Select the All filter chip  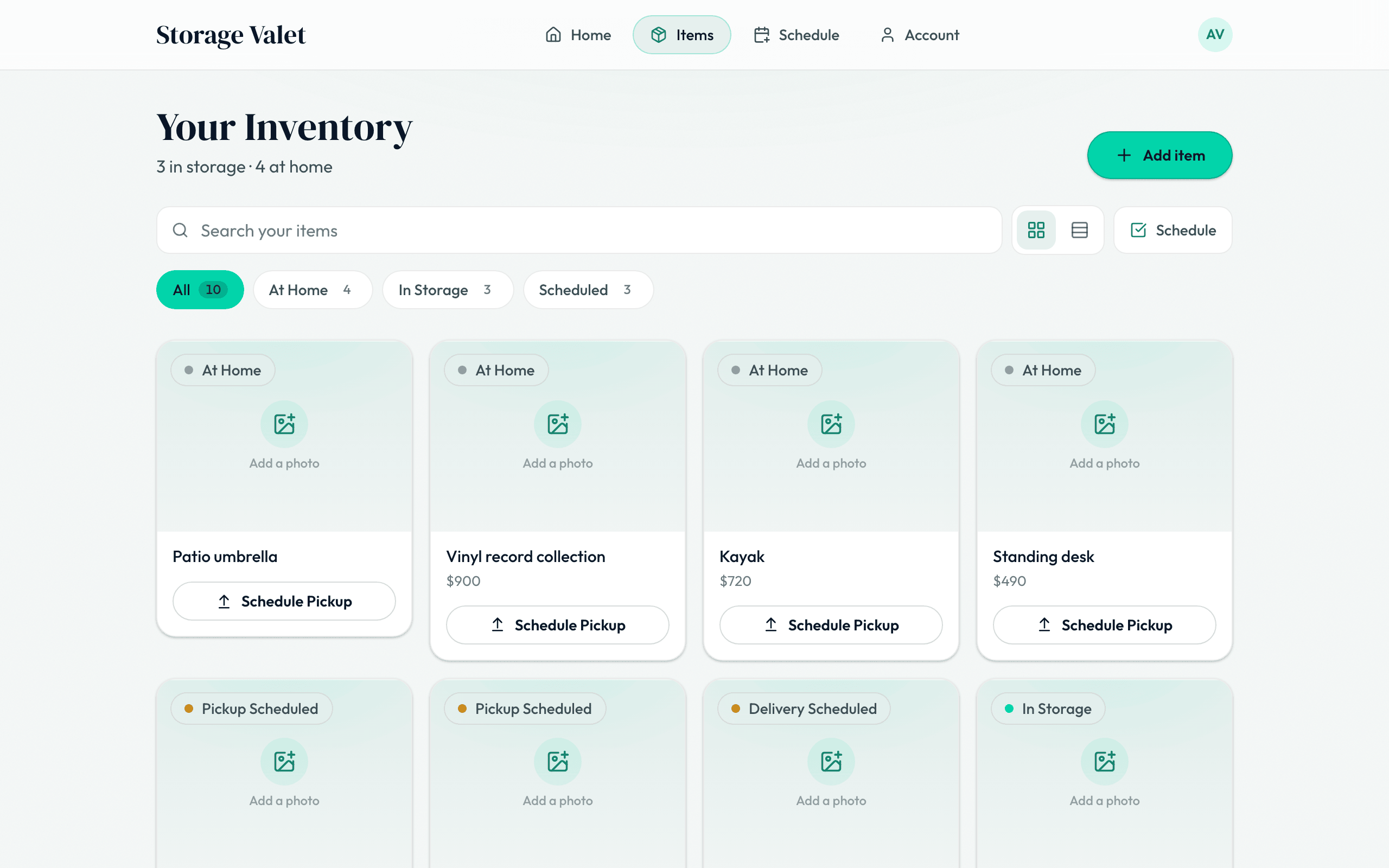point(200,290)
